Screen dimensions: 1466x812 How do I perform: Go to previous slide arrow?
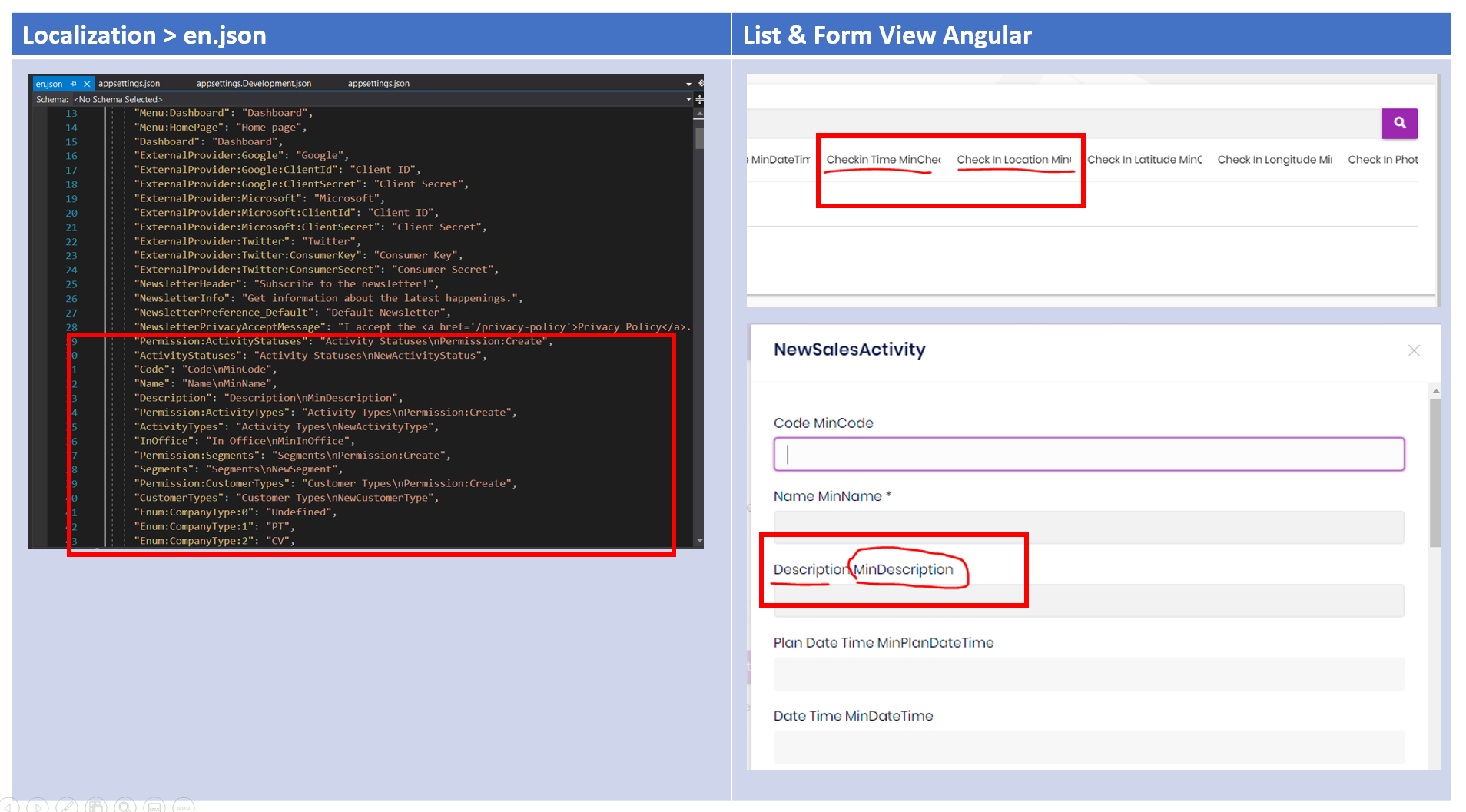11,806
